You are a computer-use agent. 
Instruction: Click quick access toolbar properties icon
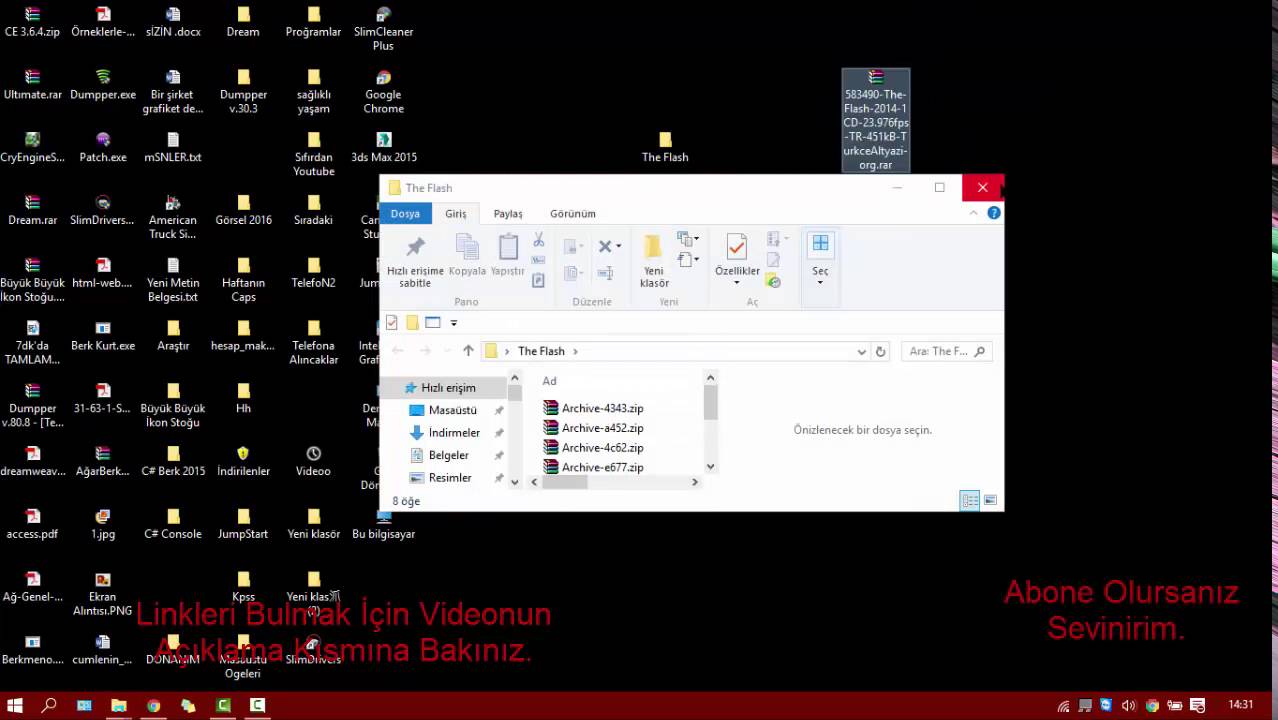[x=392, y=322]
